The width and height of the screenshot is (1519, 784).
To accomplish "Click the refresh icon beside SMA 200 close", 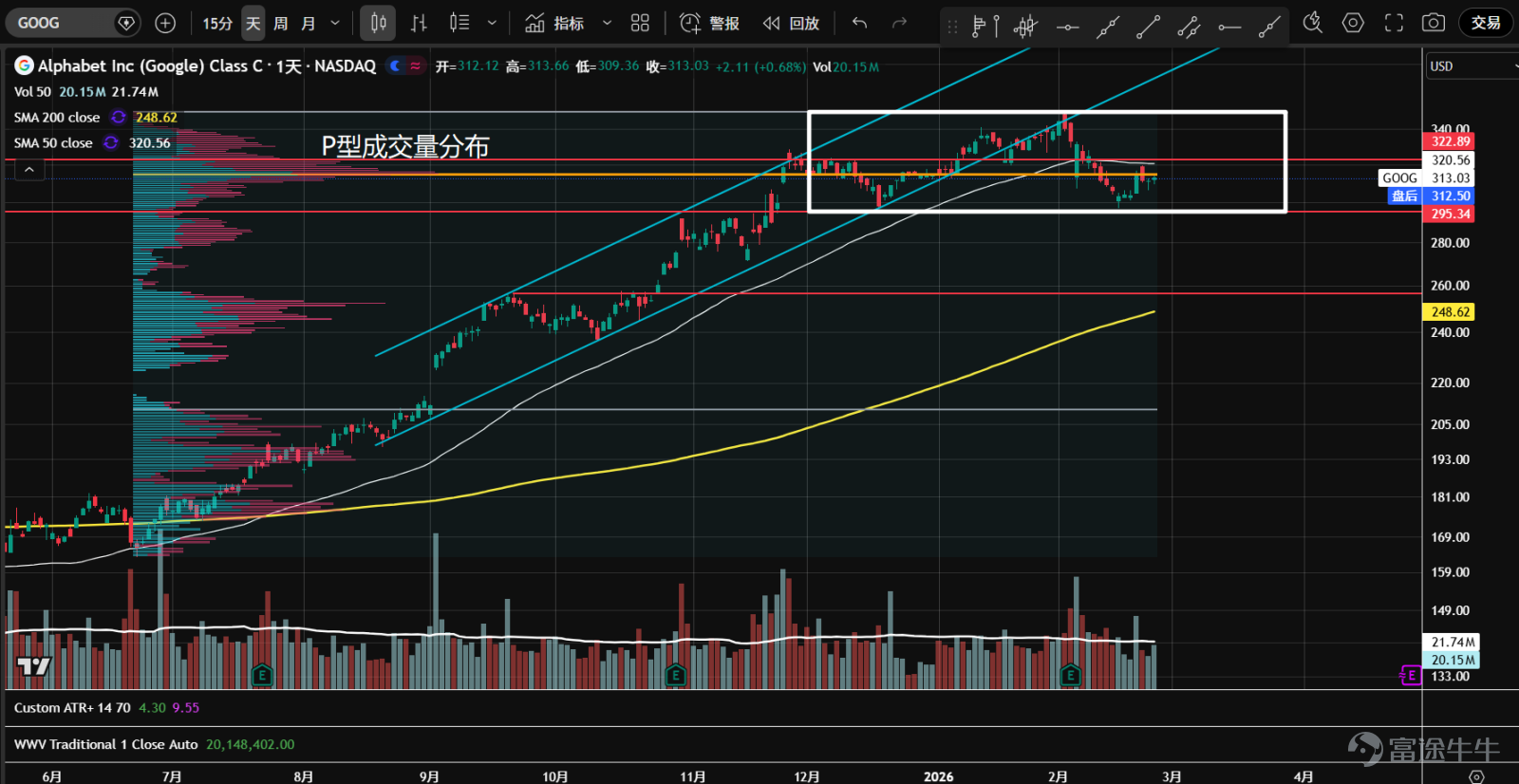I will pos(119,118).
